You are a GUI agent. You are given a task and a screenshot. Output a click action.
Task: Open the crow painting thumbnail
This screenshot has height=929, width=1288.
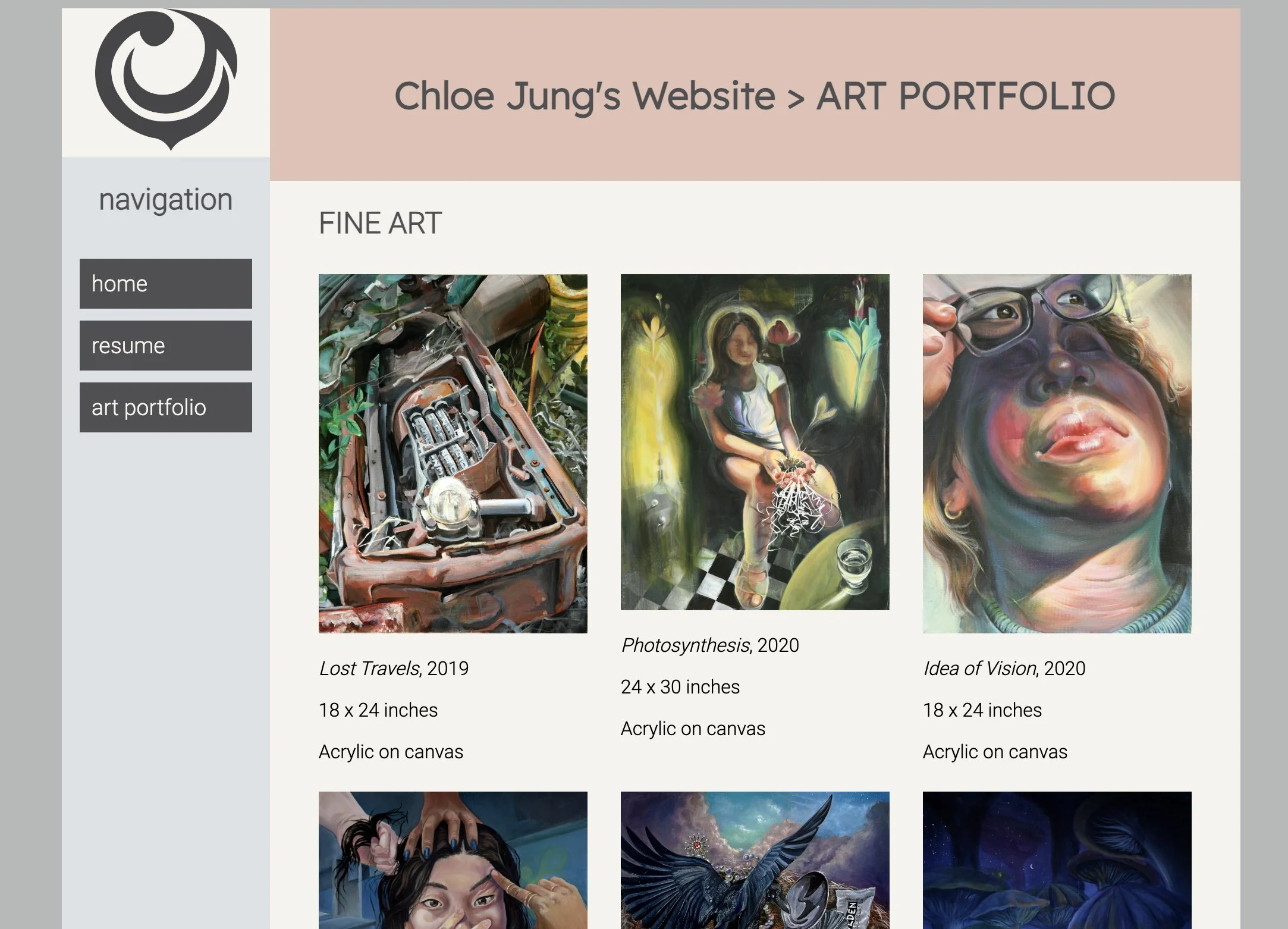tap(755, 860)
